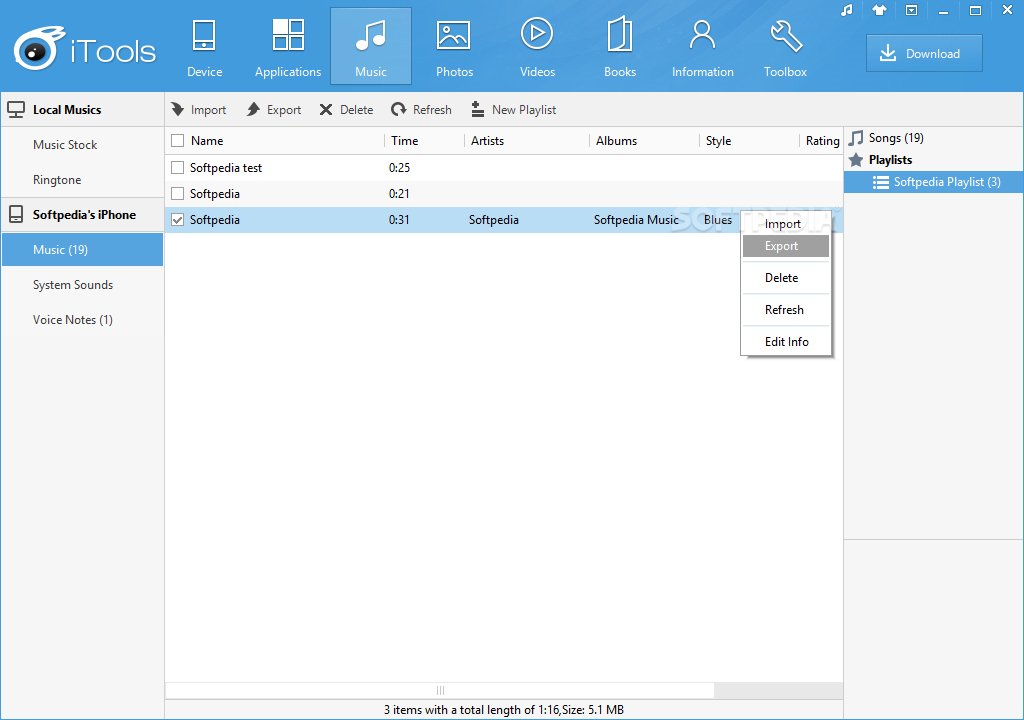The width and height of the screenshot is (1024, 720).
Task: Check the Softpedia test row checkbox
Action: pos(178,168)
